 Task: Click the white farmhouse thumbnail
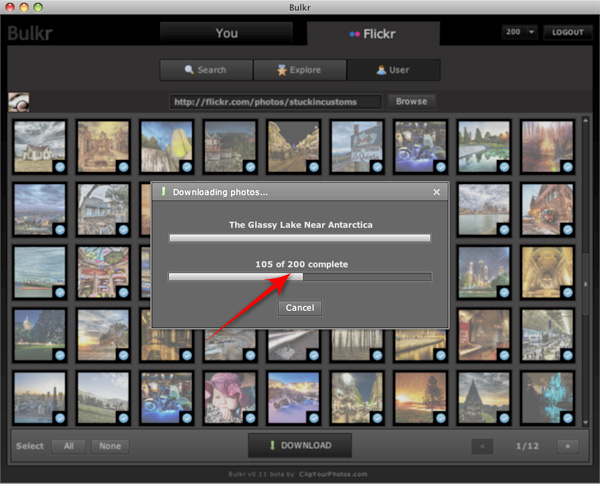39,147
